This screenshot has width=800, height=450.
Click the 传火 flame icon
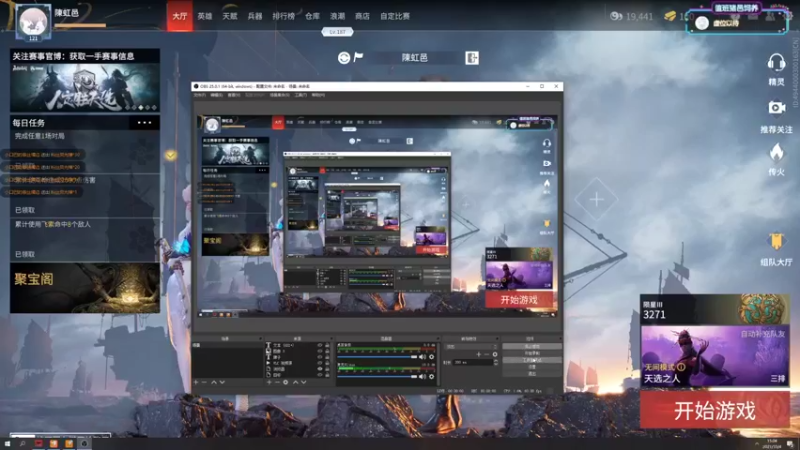tap(777, 153)
